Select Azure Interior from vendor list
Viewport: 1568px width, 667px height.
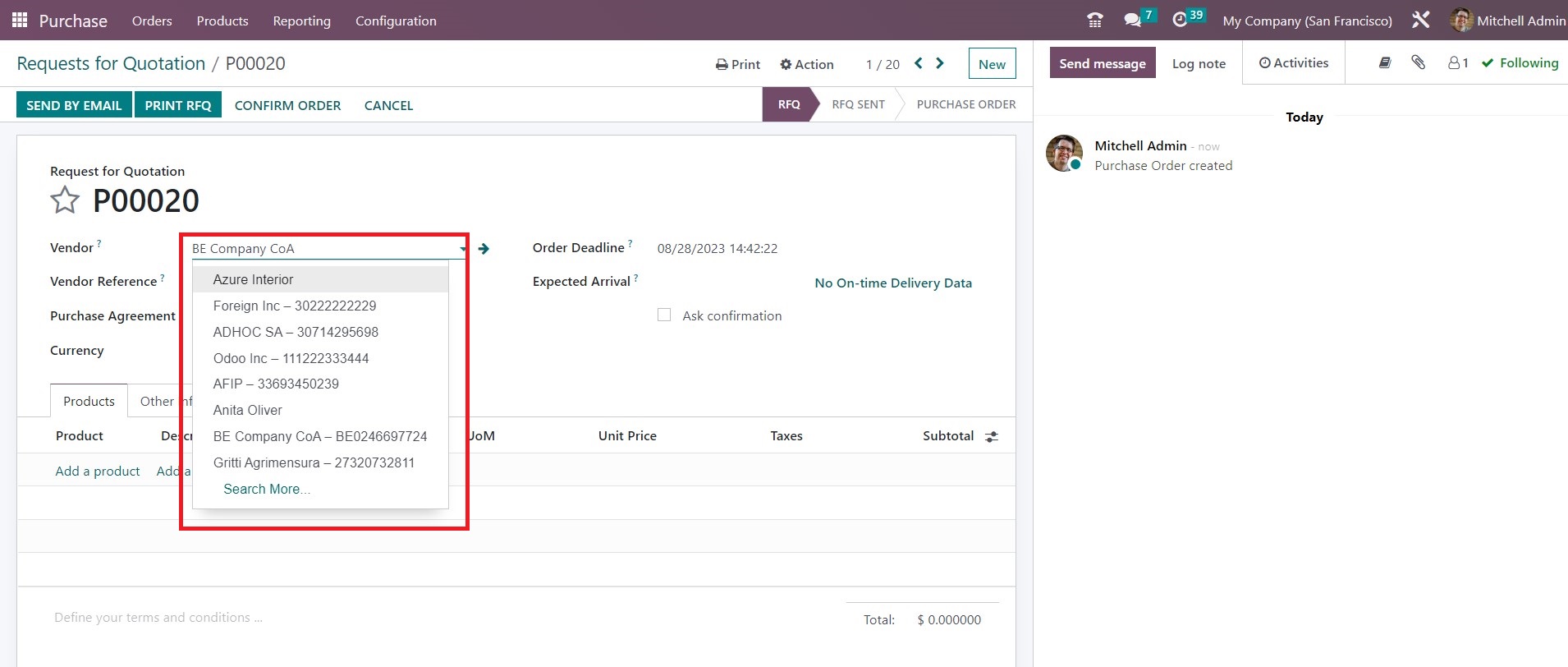point(253,279)
